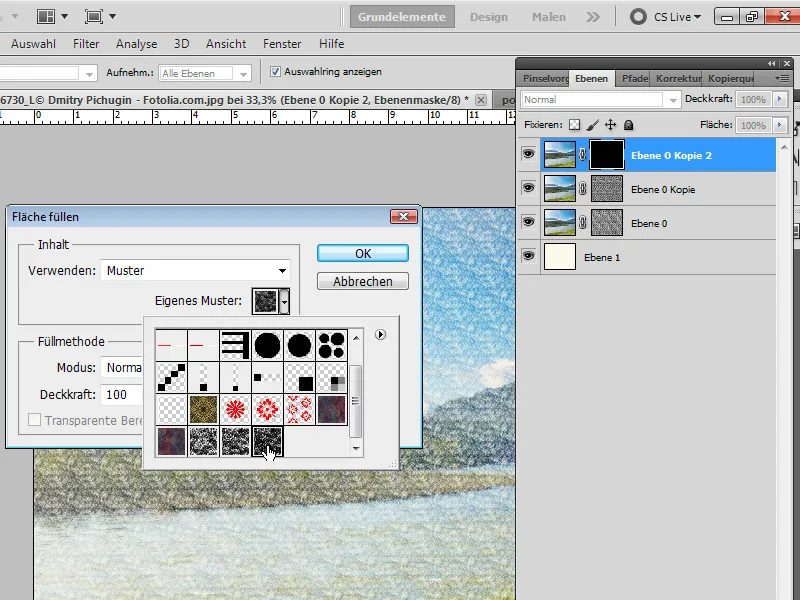Screen dimensions: 800x600
Task: Toggle the Transparente Bereiche checkbox
Action: [35, 420]
